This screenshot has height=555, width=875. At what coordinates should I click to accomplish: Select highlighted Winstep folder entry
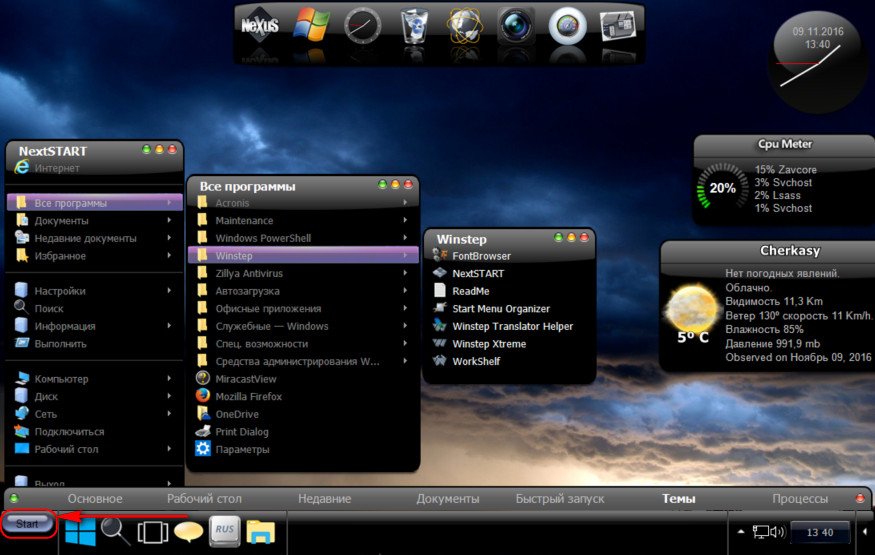pos(303,255)
